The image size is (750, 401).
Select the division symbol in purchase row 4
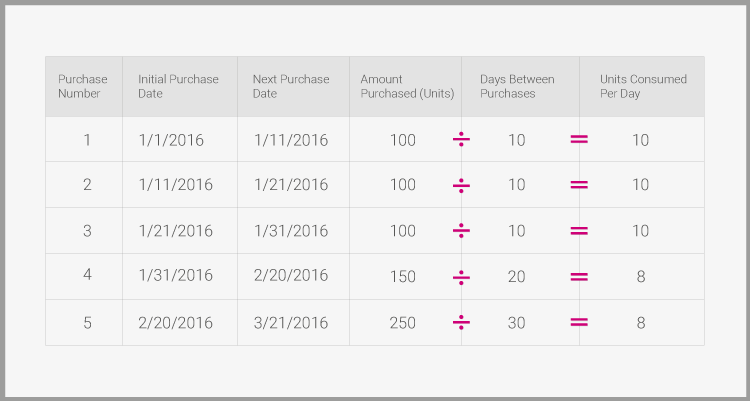461,277
